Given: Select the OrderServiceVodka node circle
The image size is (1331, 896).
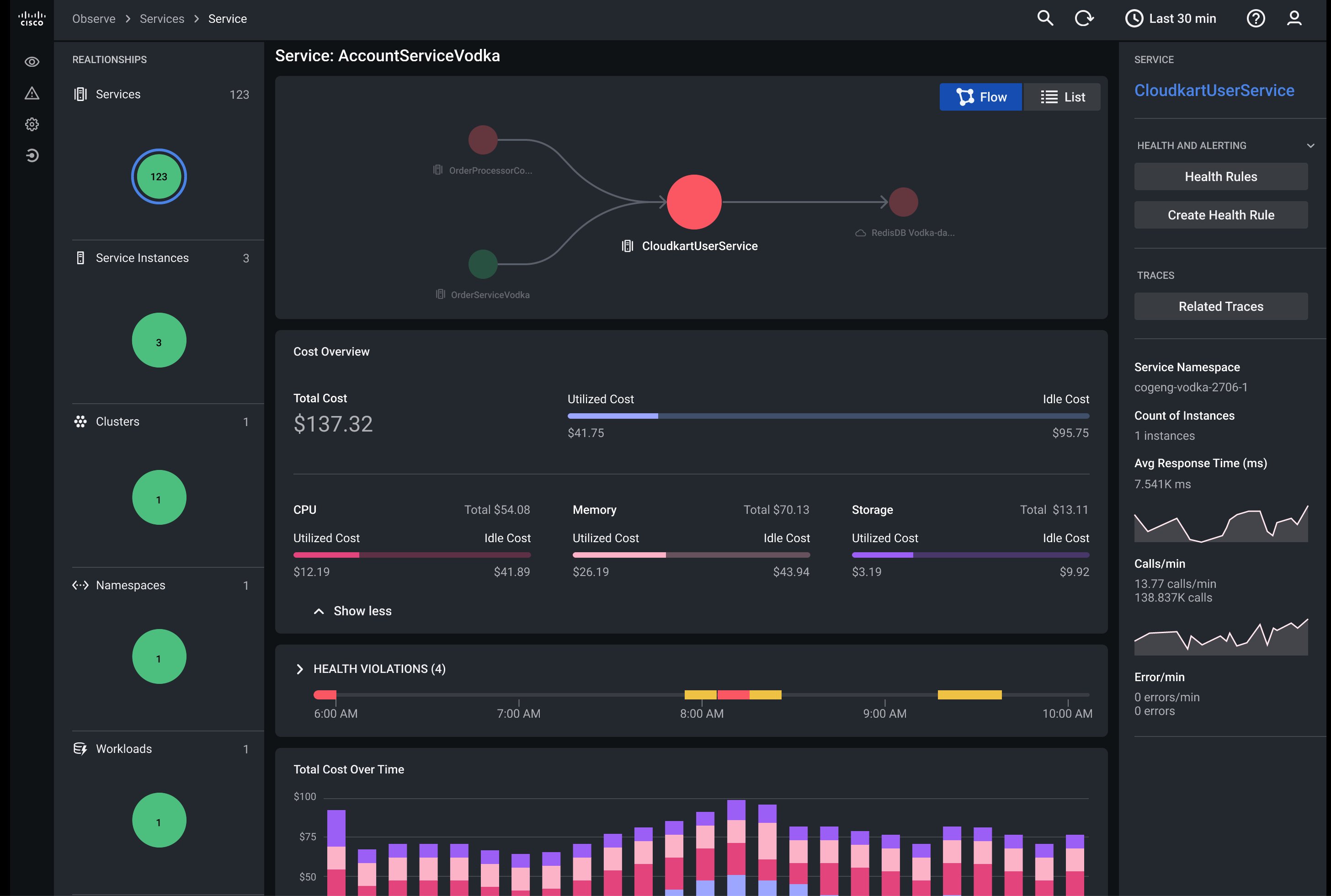Looking at the screenshot, I should [x=483, y=264].
